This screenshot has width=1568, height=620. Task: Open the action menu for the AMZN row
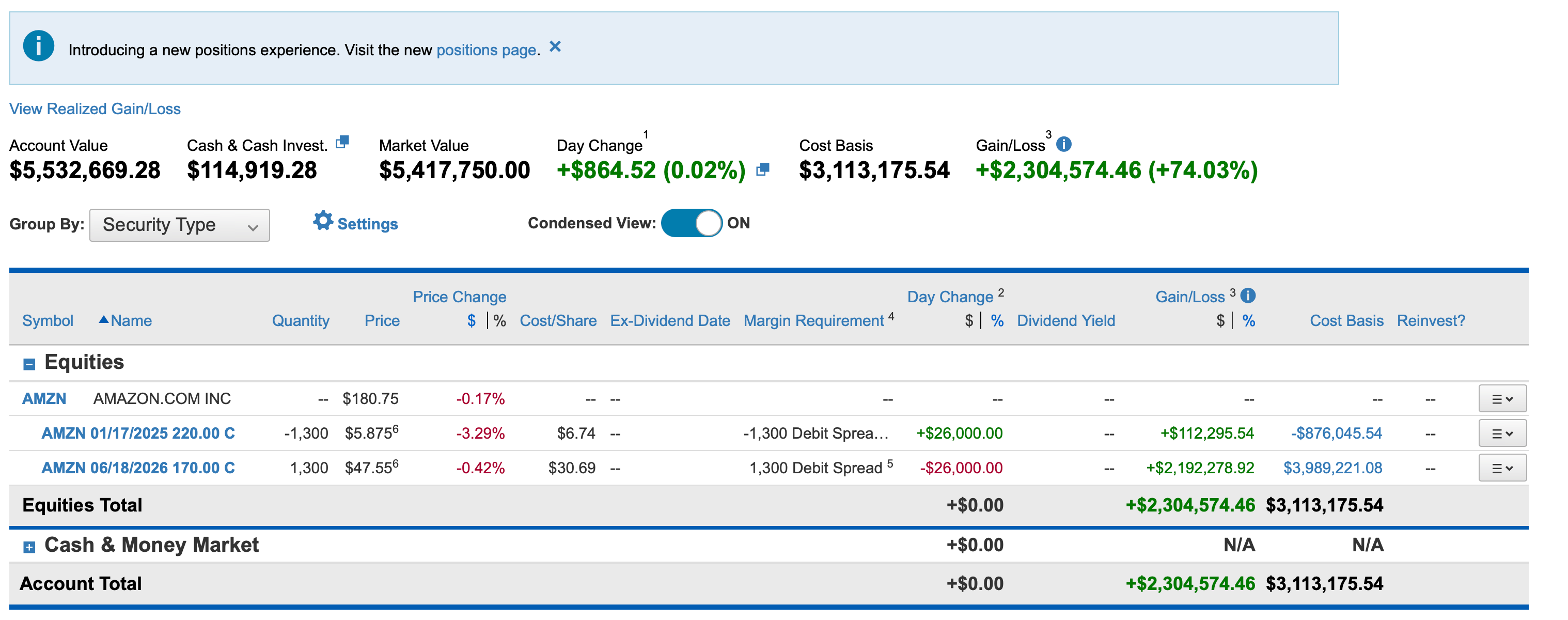point(1502,399)
